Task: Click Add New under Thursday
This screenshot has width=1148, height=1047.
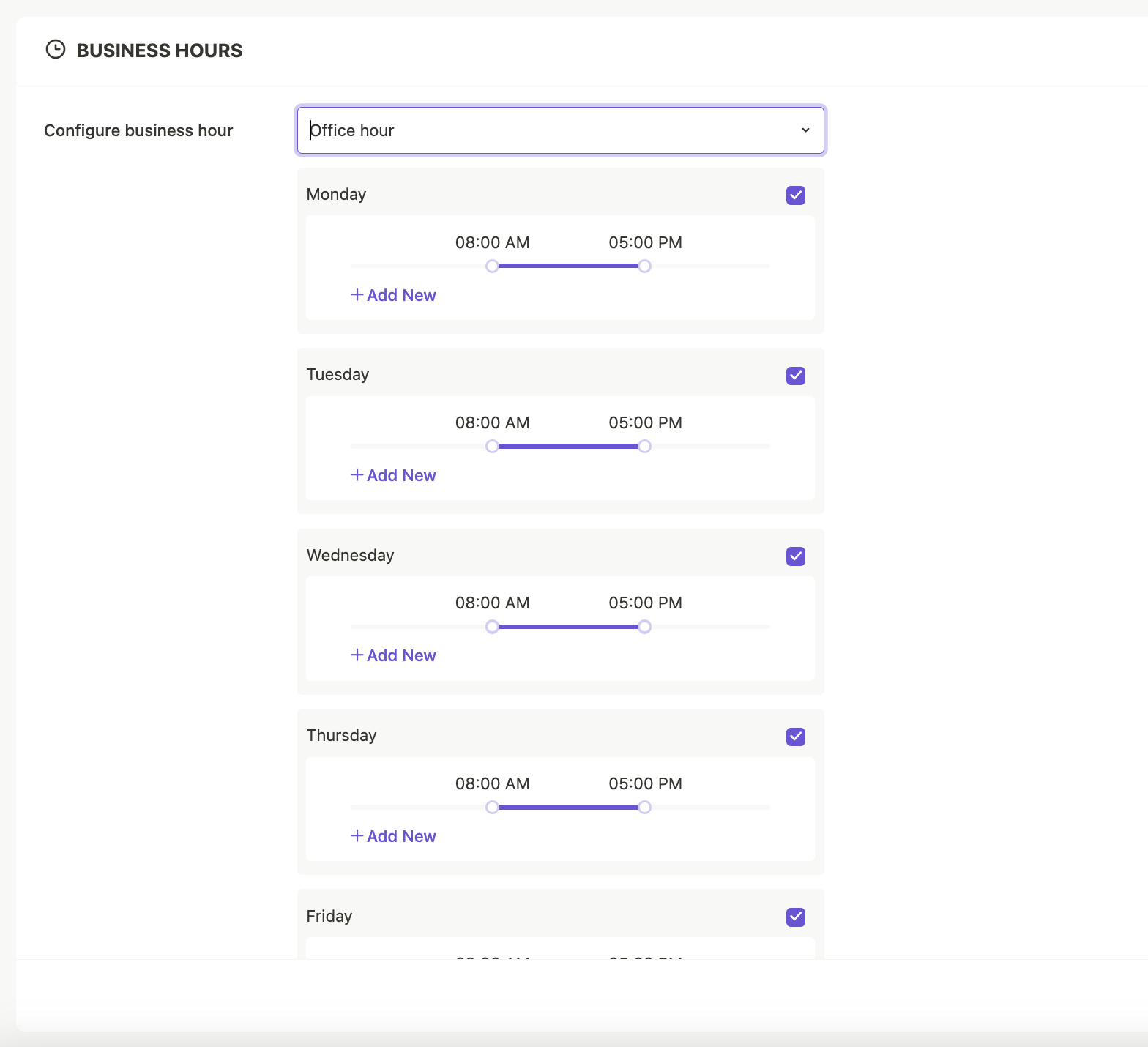Action: tap(394, 836)
